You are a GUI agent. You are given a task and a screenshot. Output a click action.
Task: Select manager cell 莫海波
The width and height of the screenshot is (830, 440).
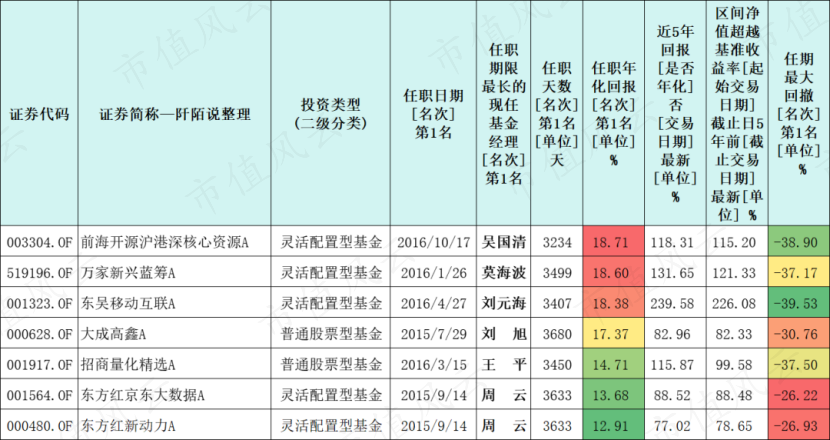point(503,272)
